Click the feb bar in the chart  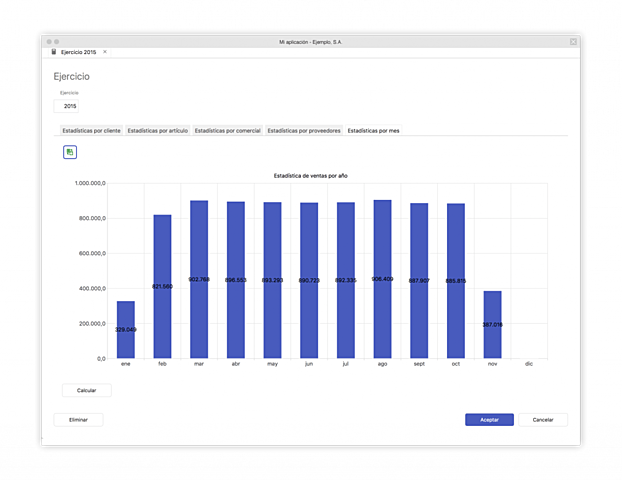(162, 286)
